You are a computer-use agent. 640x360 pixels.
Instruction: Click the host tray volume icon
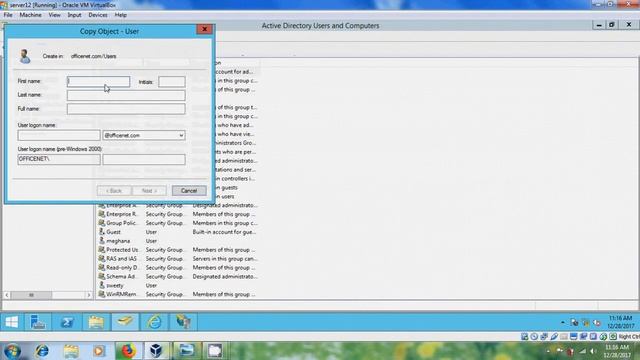593,351
